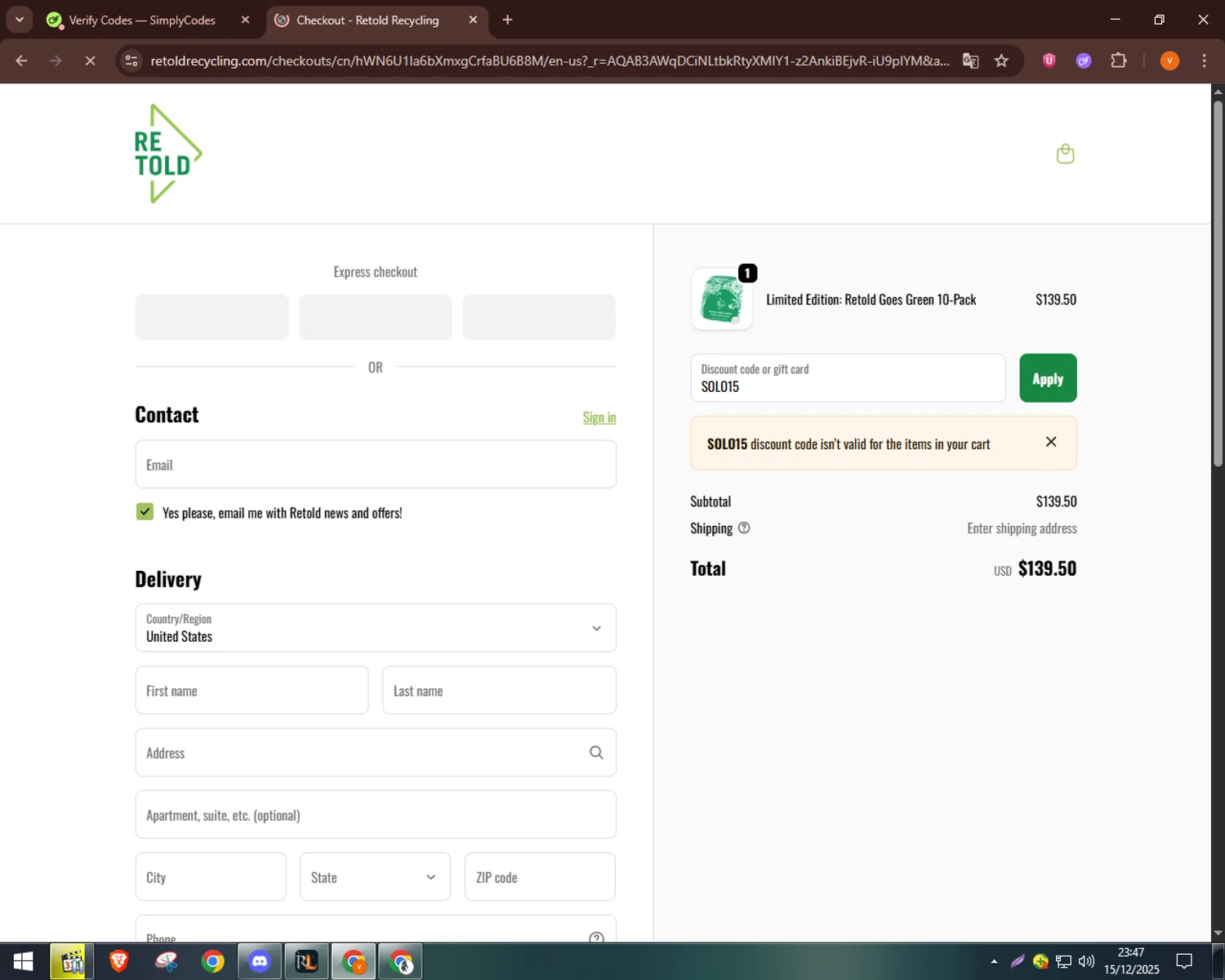Open the Extensions puzzle icon
1225x980 pixels.
point(1118,60)
